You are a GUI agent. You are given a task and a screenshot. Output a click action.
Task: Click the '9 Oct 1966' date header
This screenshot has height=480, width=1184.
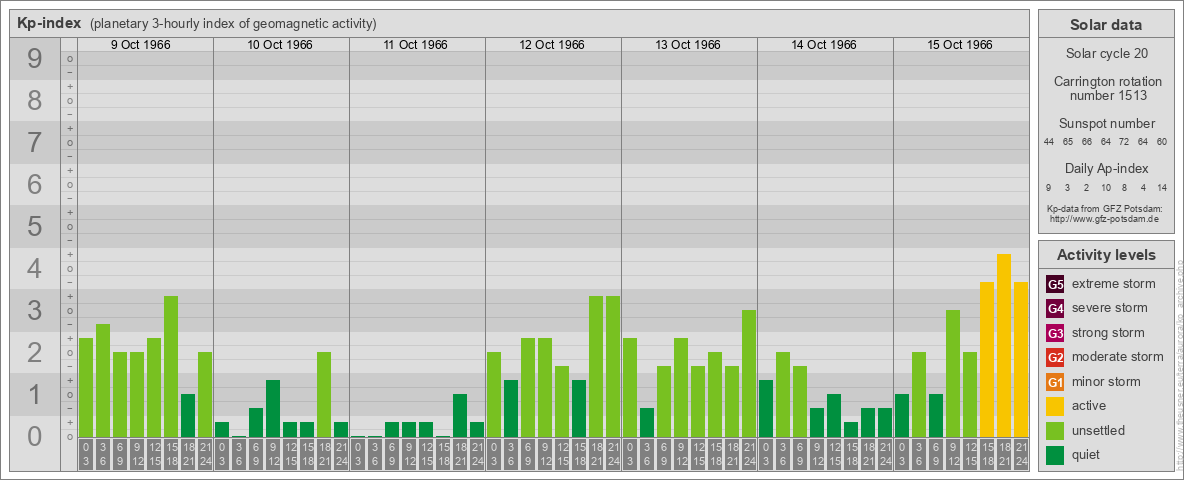tap(140, 45)
